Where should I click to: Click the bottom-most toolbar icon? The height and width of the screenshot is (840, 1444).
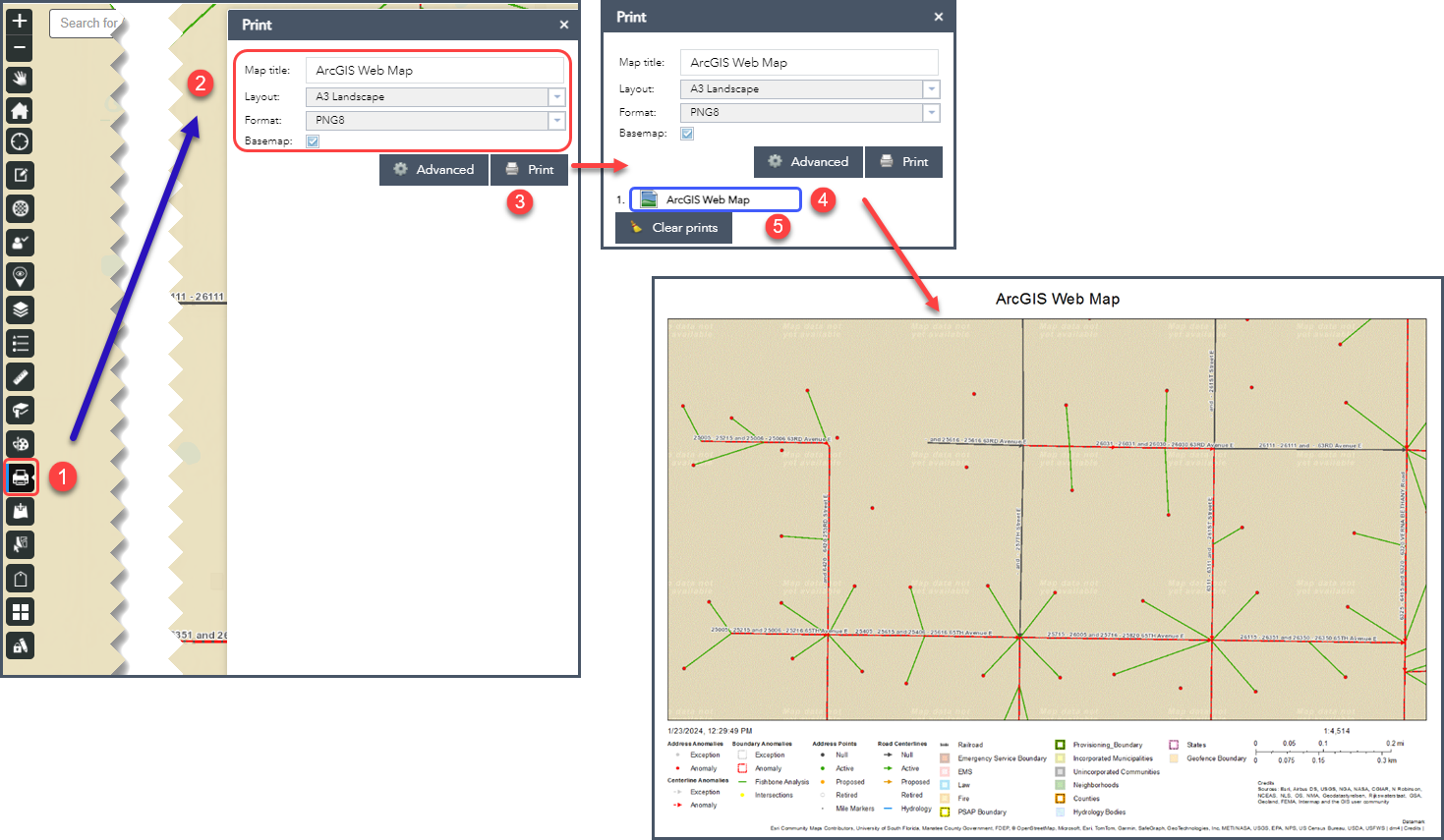click(20, 645)
